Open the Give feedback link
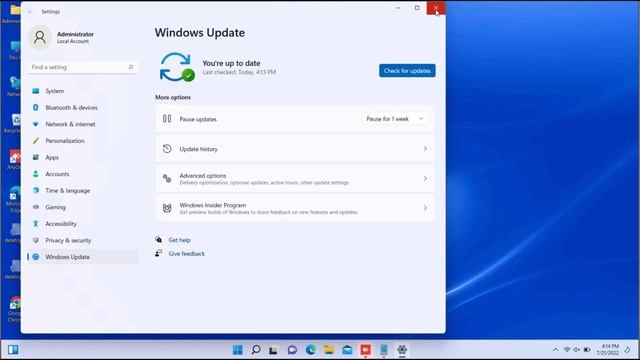Image resolution: width=640 pixels, height=360 pixels. click(187, 253)
